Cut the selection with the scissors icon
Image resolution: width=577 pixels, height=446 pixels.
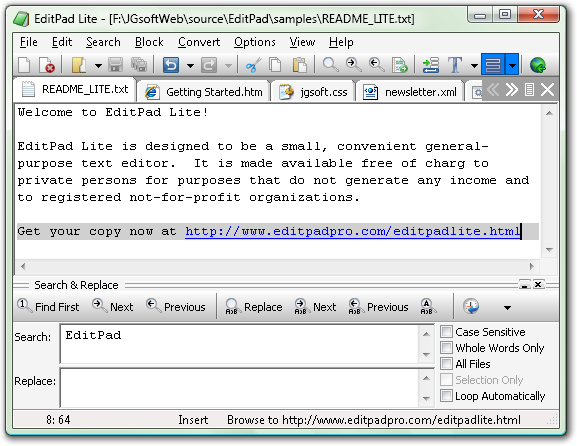[253, 65]
